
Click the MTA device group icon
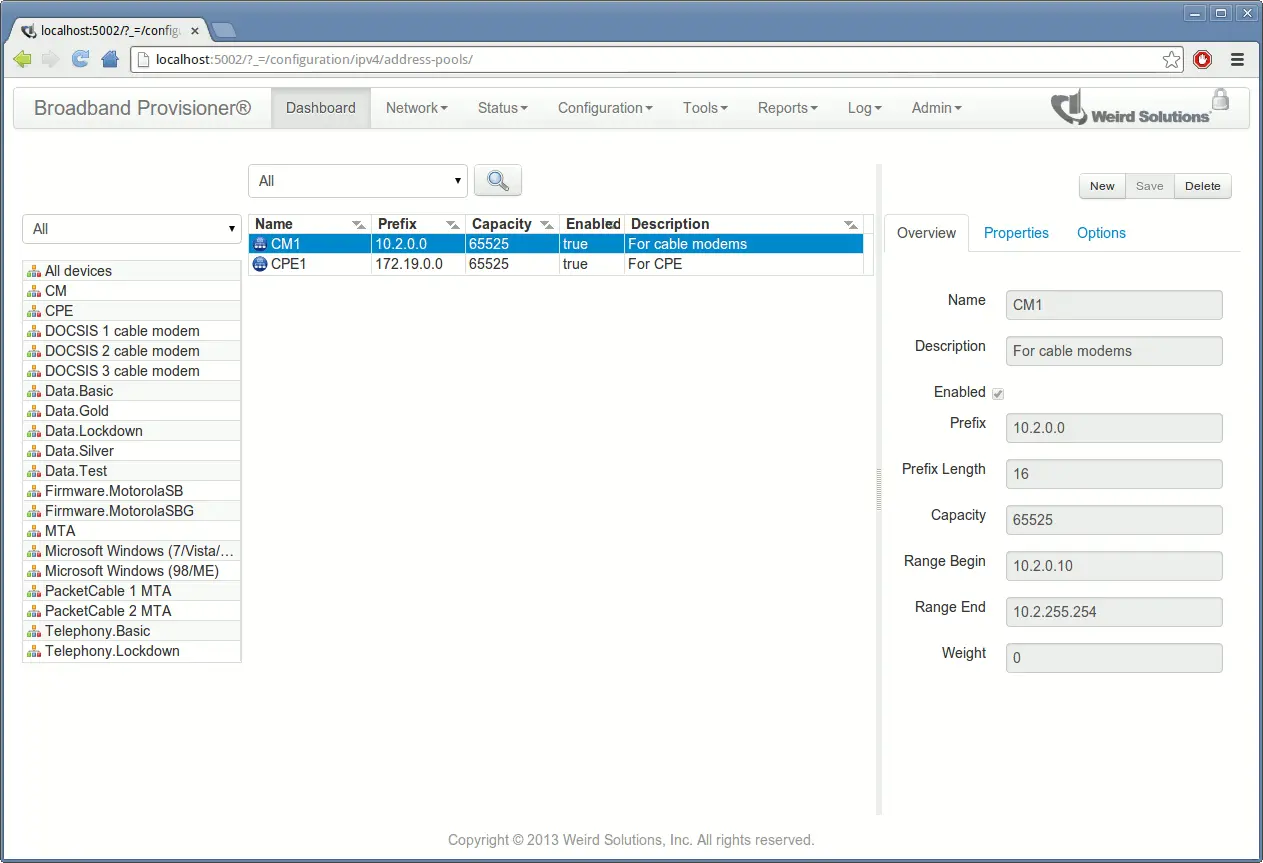point(33,530)
